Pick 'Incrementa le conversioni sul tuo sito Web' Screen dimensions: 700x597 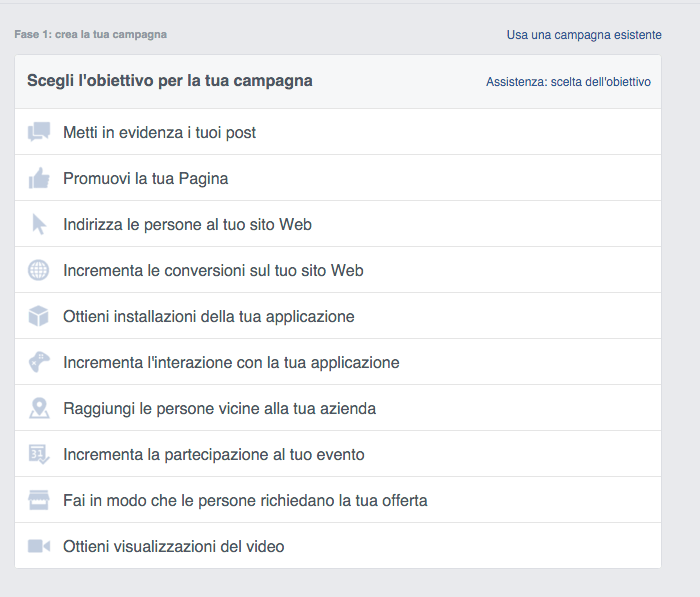click(213, 271)
